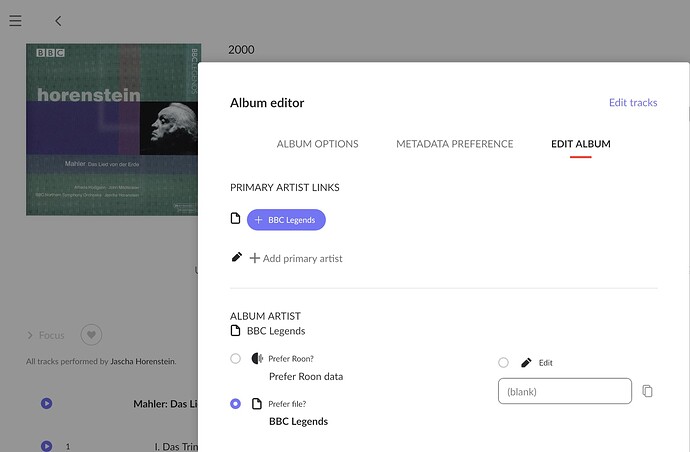Go back using the left arrow
The image size is (690, 452).
58,21
